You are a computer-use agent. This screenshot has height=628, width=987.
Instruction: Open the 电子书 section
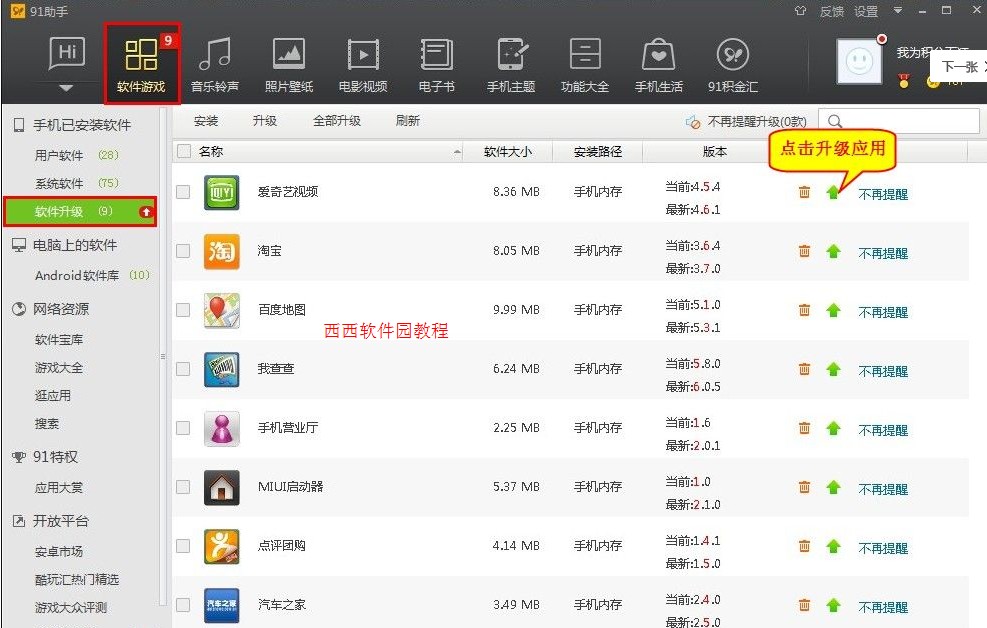tap(437, 64)
